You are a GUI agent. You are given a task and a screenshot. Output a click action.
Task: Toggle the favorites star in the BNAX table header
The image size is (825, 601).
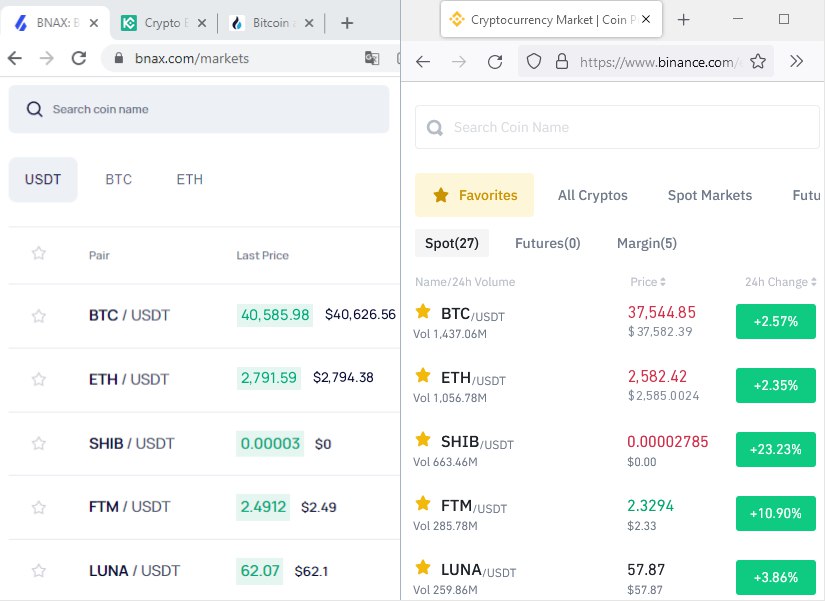coord(38,253)
